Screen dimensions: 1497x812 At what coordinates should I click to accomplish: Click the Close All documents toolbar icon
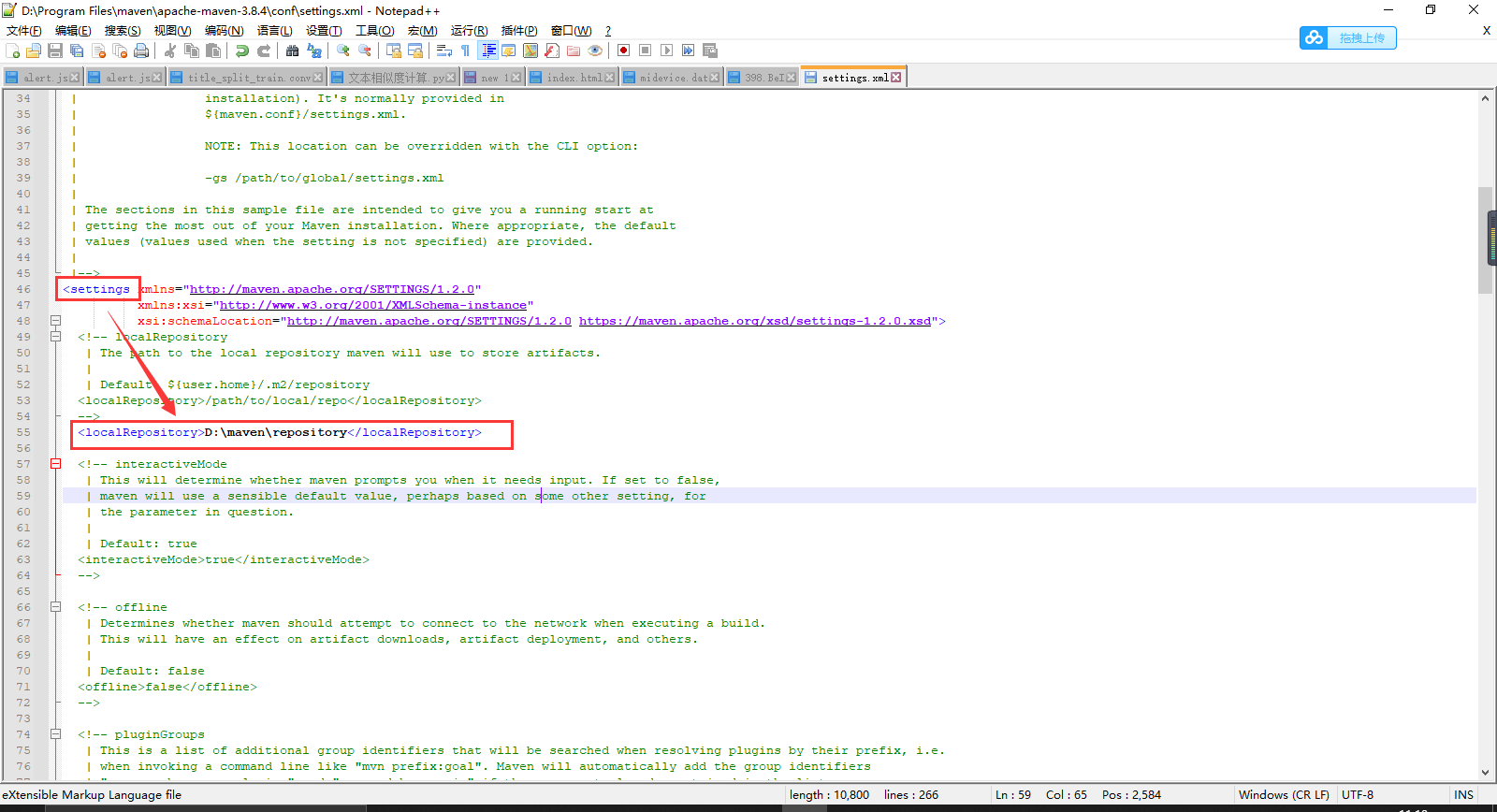point(120,51)
